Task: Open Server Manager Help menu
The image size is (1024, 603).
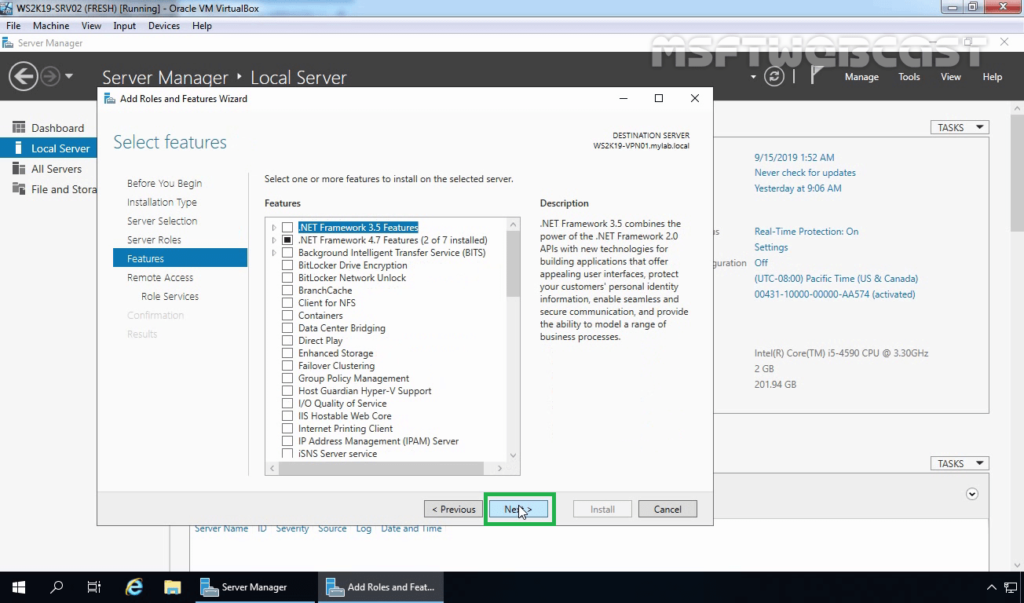Action: click(992, 76)
